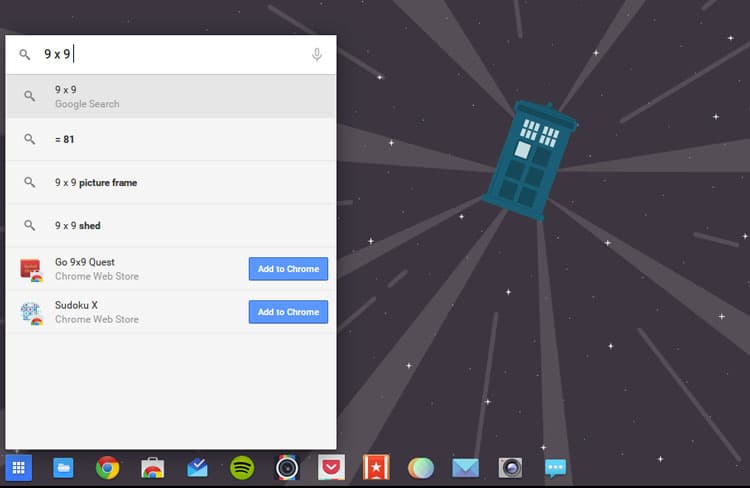Launch the Camera app in shelf

[x=510, y=467]
